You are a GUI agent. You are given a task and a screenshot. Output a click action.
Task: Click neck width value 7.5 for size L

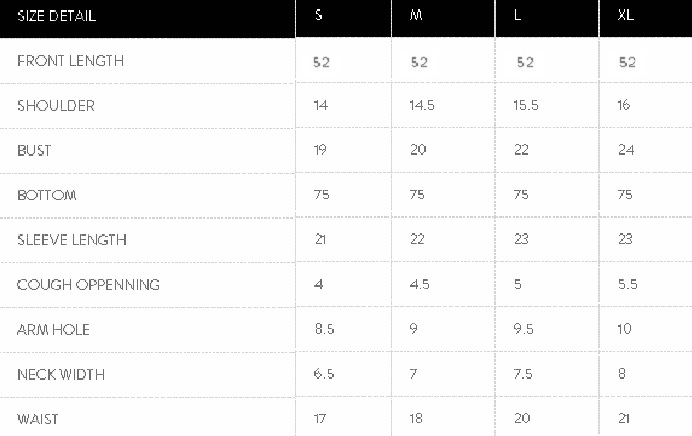[523, 374]
